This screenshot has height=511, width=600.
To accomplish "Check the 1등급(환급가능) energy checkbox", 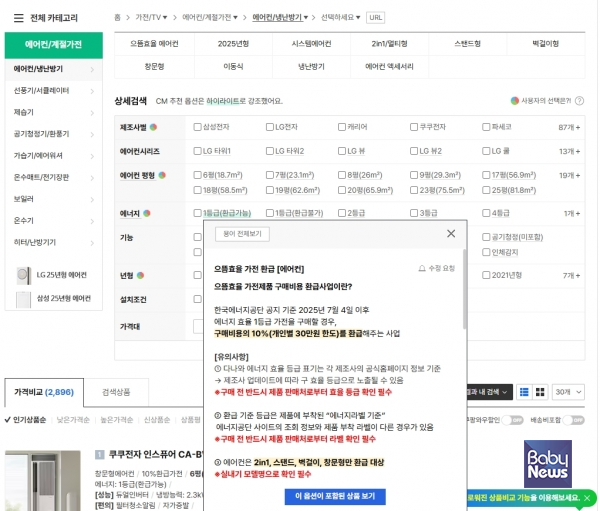I will (x=197, y=213).
